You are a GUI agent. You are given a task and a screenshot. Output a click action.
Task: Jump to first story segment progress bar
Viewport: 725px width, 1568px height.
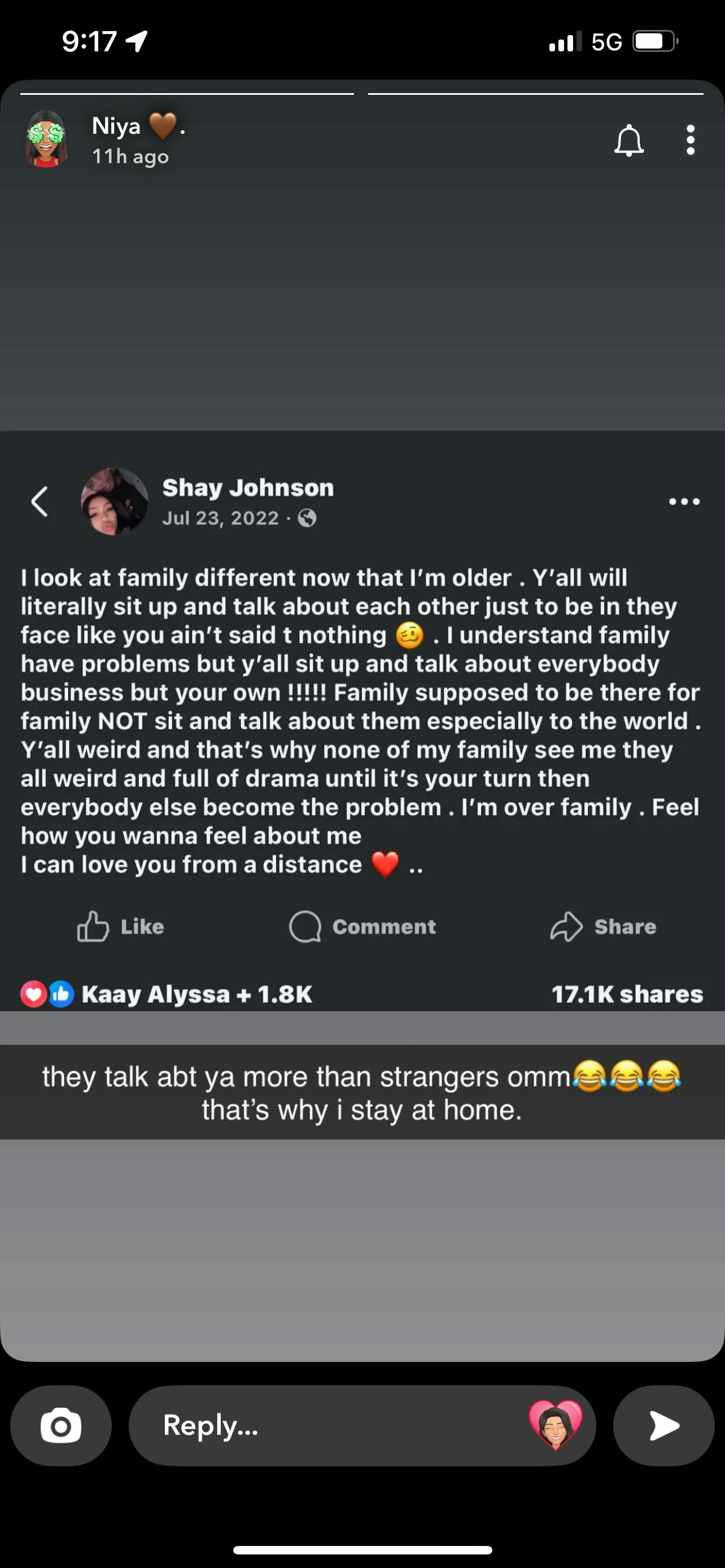tap(187, 94)
